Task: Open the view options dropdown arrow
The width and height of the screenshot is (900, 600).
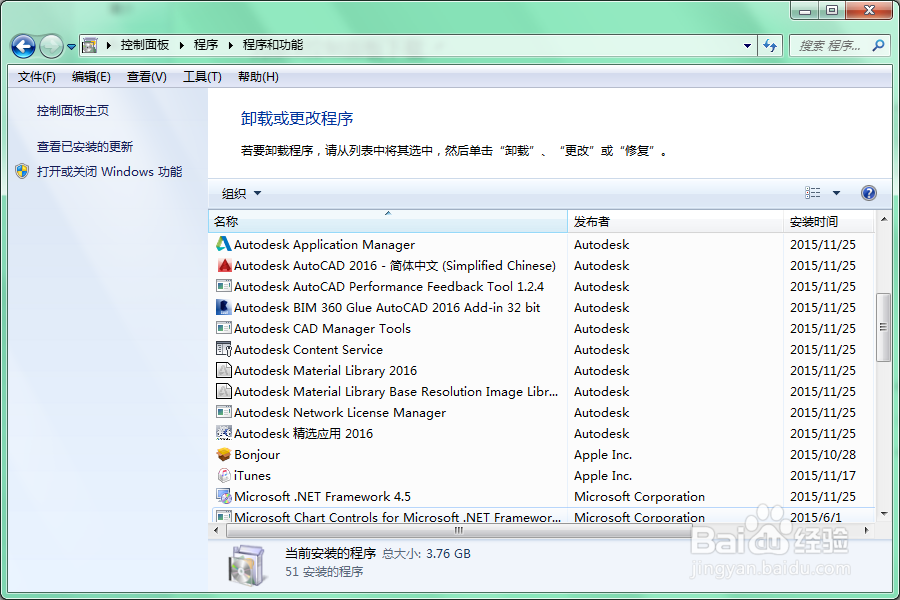Action: (x=836, y=193)
